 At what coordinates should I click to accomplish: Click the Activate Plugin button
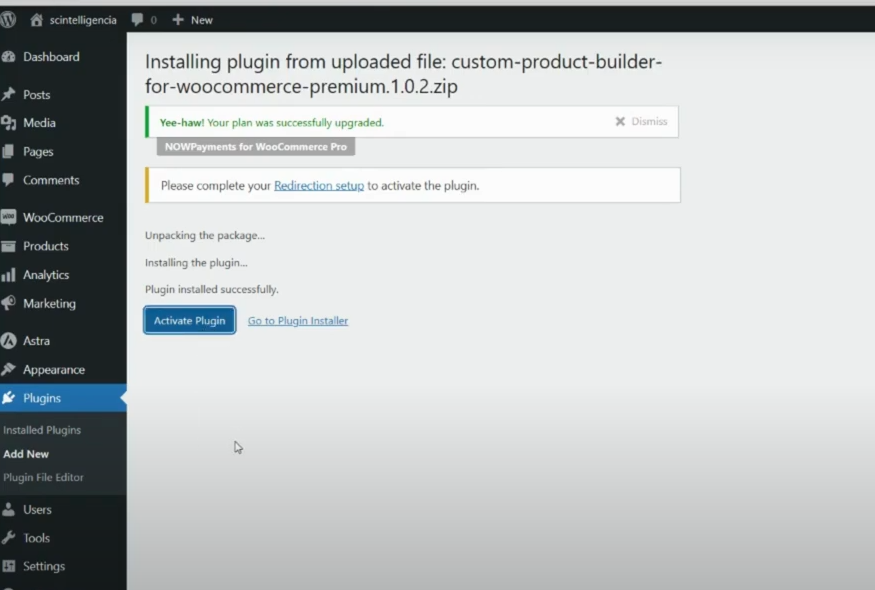190,320
